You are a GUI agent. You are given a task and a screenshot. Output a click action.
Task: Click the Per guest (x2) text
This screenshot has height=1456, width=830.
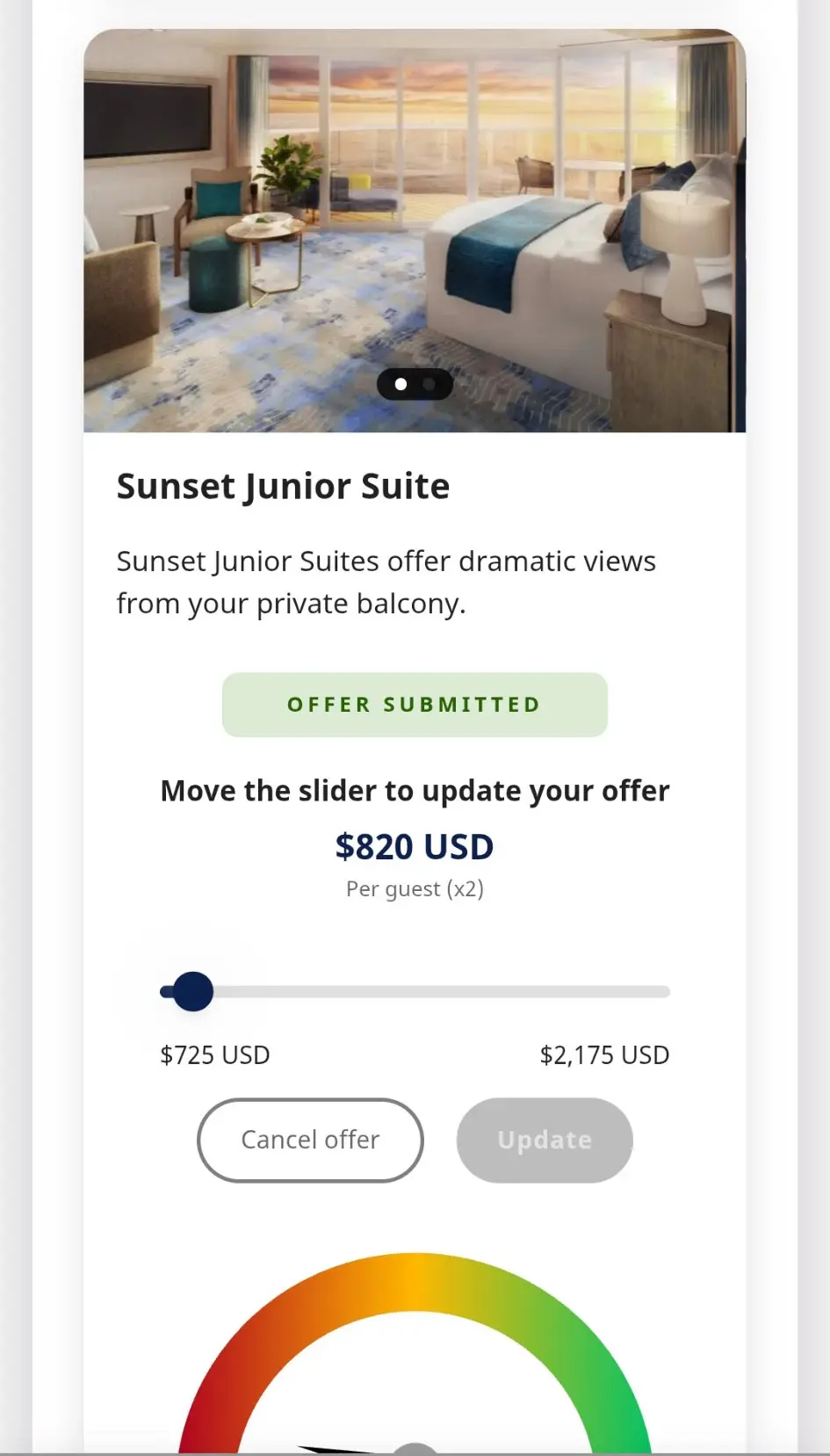415,889
